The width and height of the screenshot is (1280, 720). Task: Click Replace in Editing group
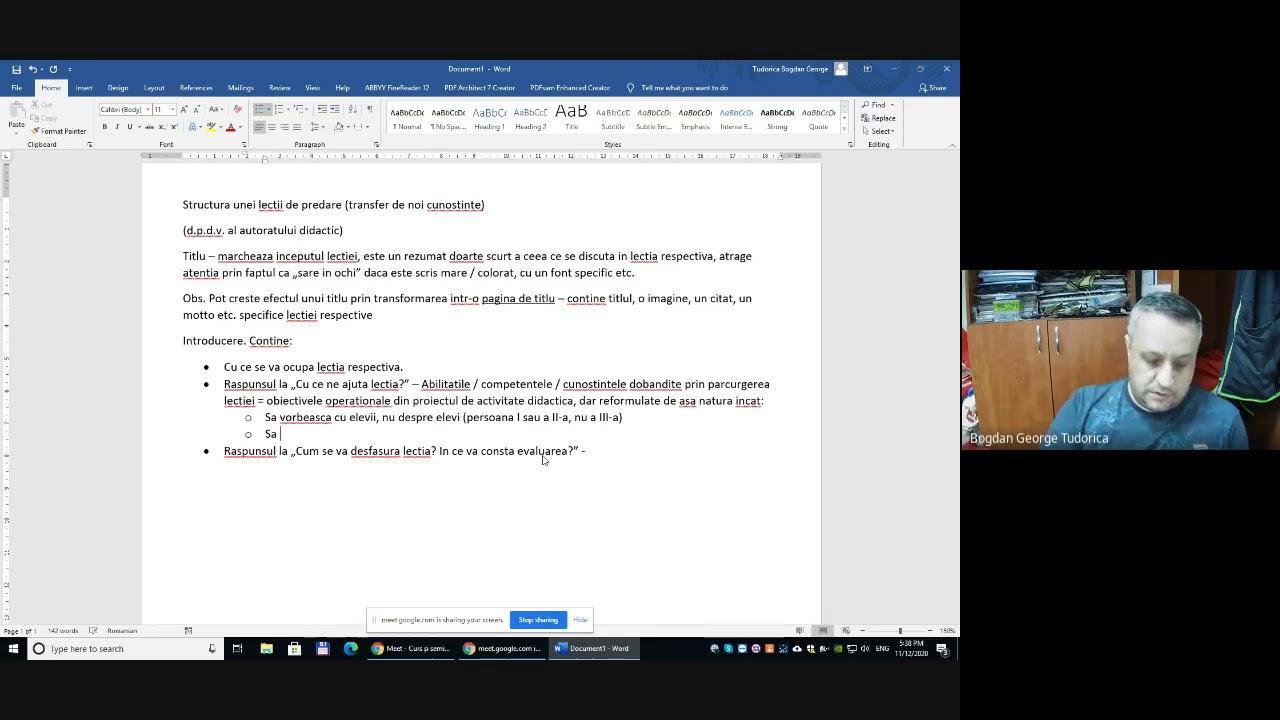(880, 118)
